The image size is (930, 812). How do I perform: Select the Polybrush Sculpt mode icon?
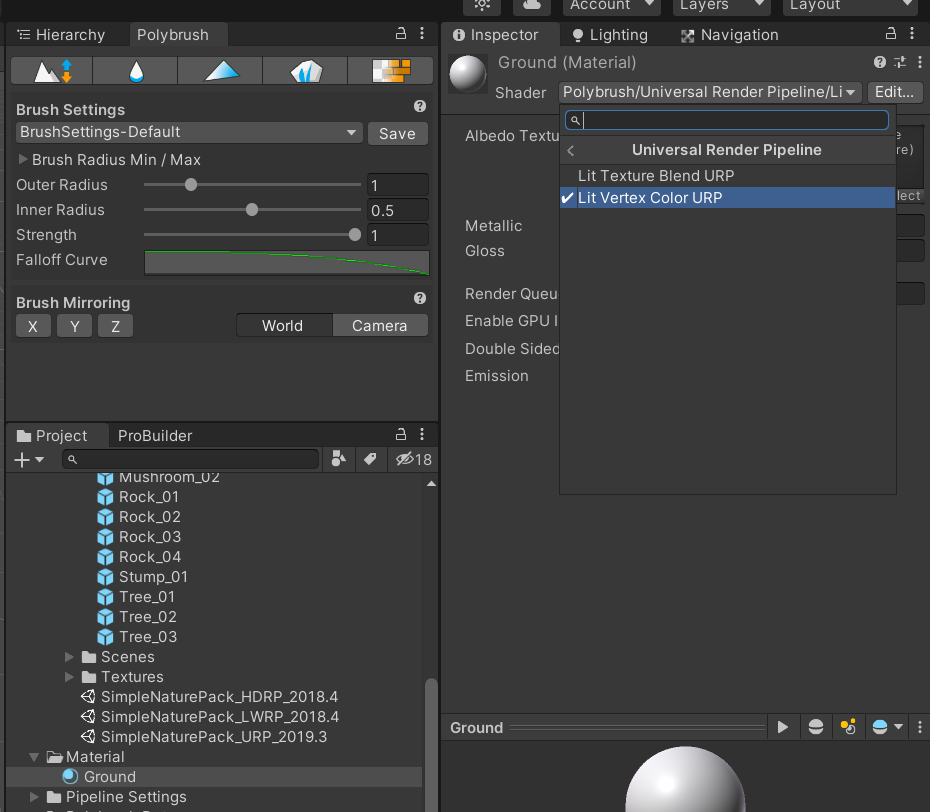(50, 70)
